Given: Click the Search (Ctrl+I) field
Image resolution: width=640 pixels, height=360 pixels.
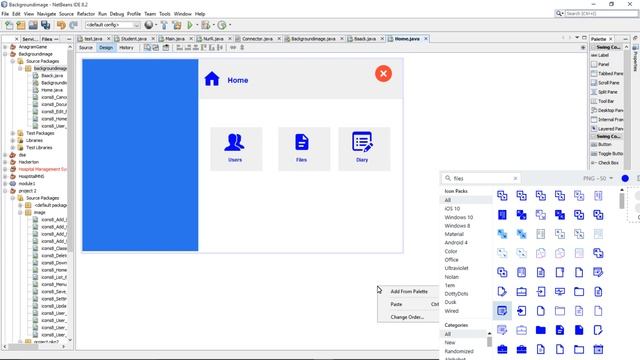Looking at the screenshot, I should 601,13.
